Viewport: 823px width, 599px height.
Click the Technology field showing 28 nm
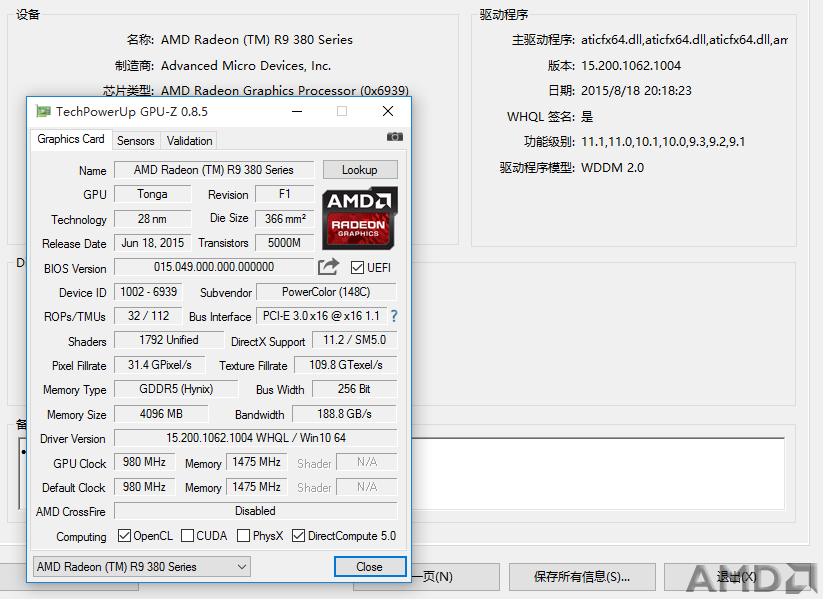[x=153, y=218]
